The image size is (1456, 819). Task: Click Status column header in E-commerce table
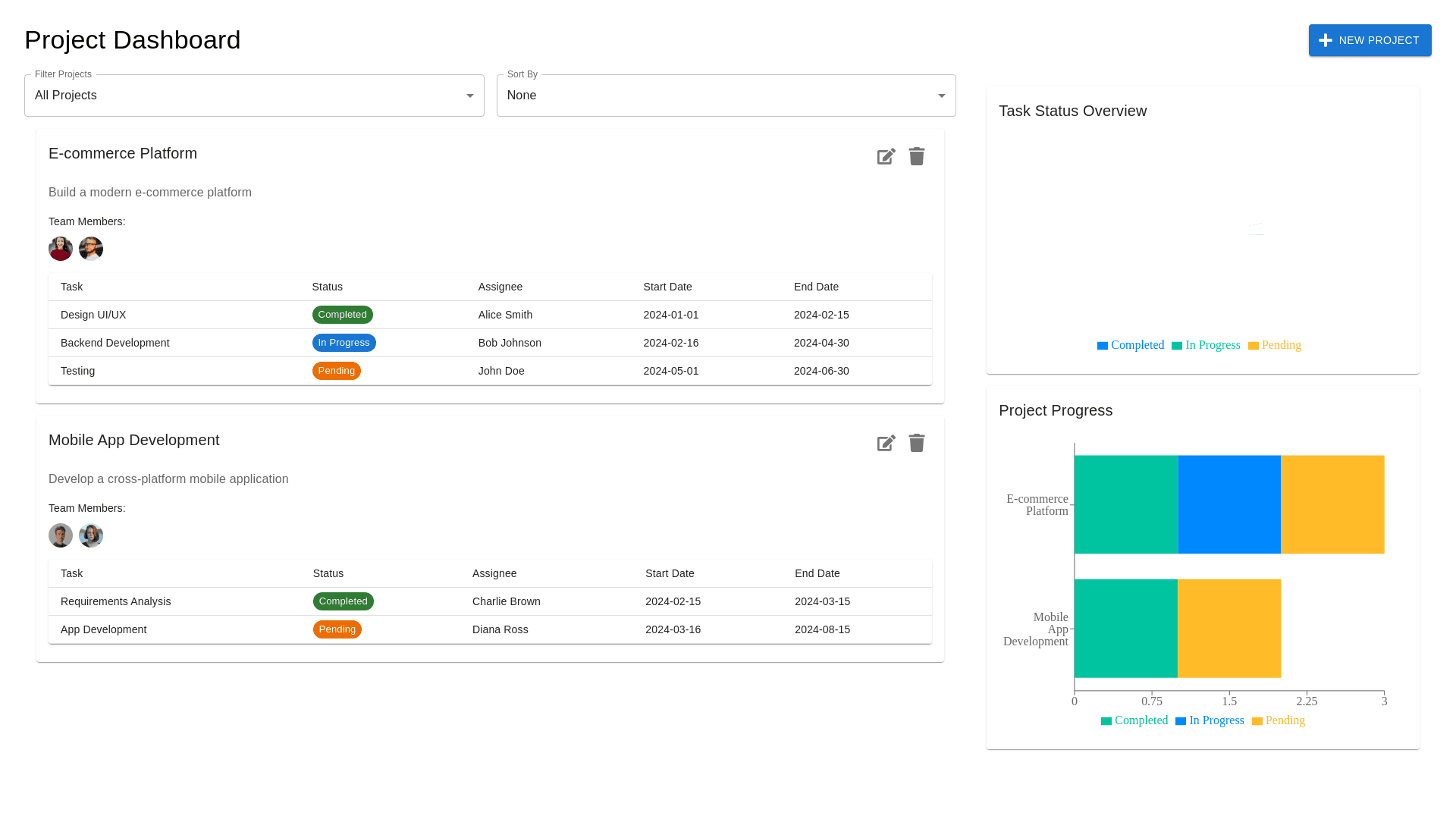tap(327, 287)
